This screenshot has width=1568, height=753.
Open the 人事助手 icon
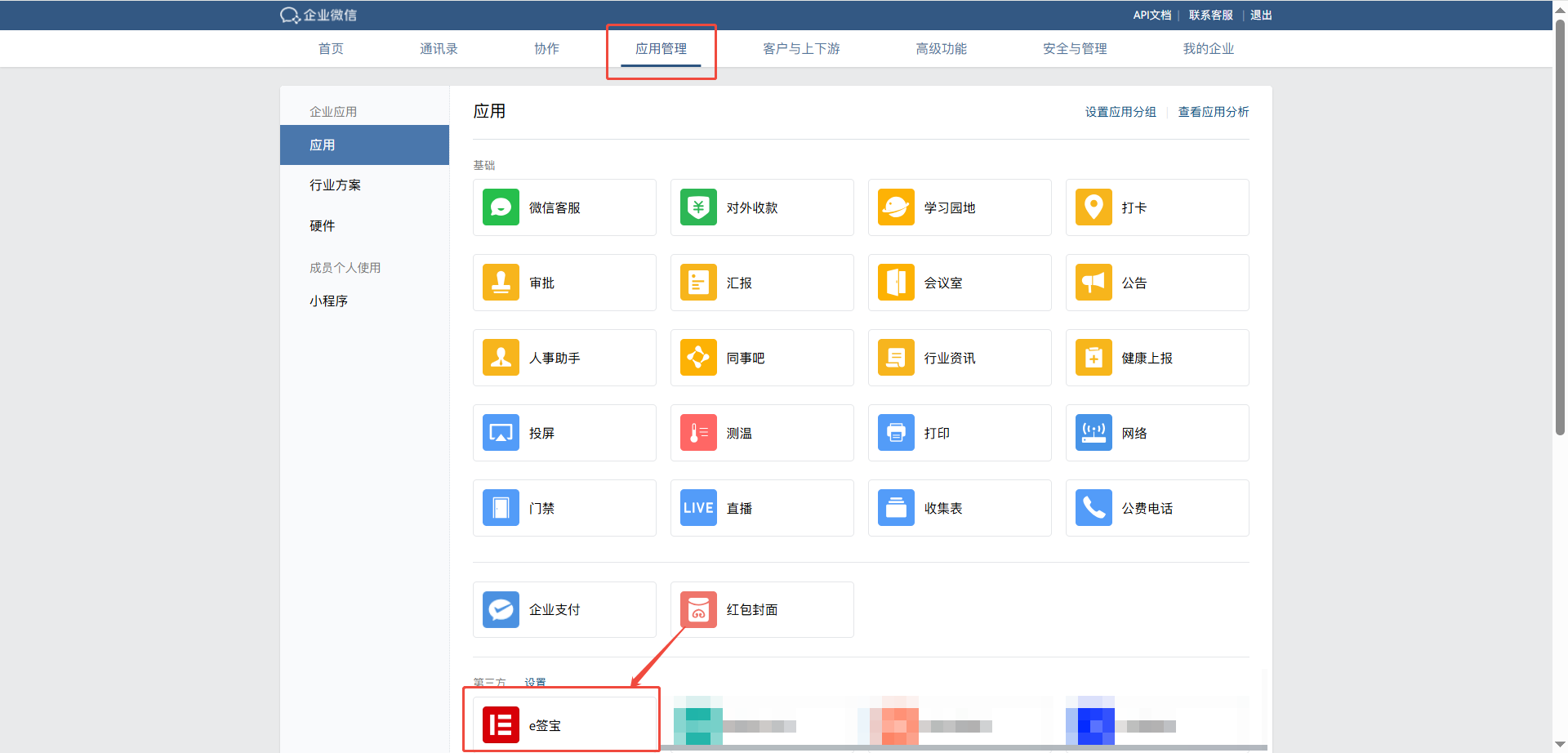point(501,358)
